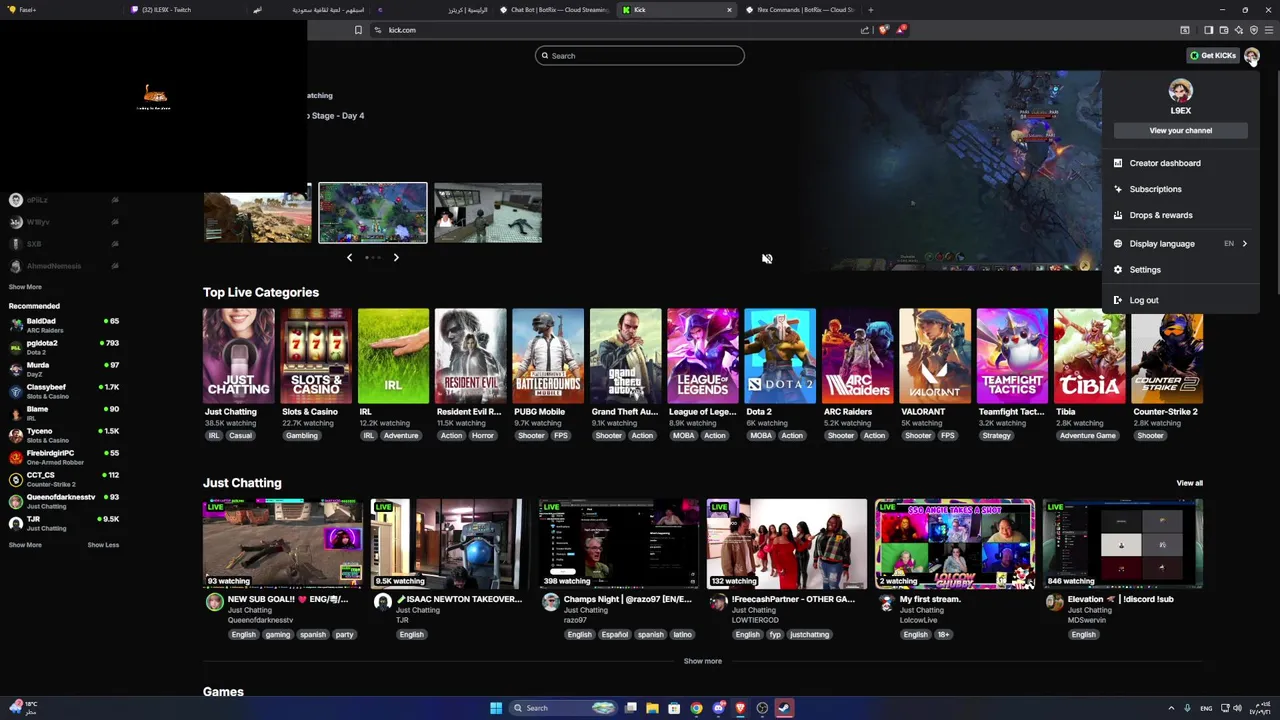Open the ISAAC NEWTON TAKEOVER stream thumbnail
The image size is (1280, 720).
click(x=451, y=544)
